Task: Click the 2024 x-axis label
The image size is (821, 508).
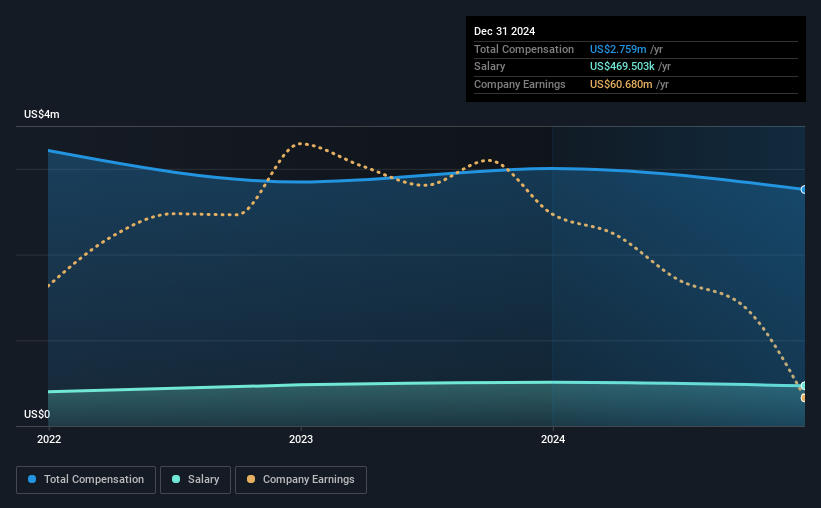Action: pyautogui.click(x=553, y=439)
